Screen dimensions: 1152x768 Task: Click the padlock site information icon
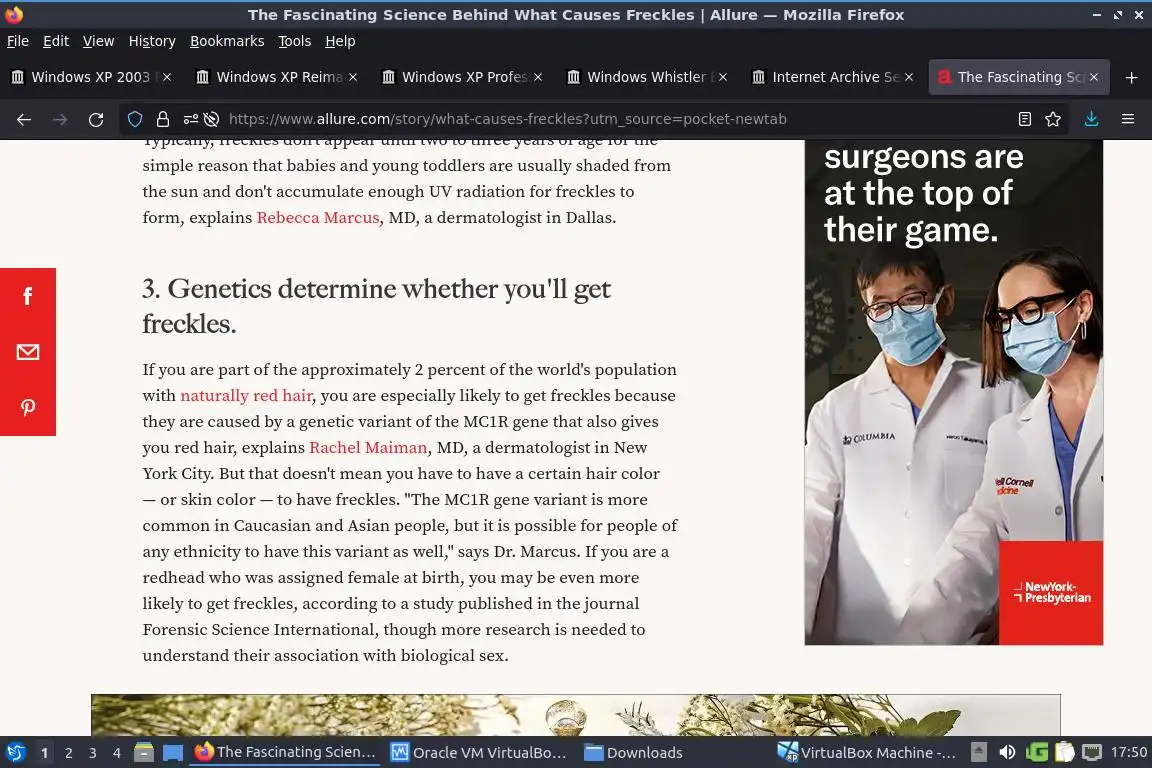(162, 119)
